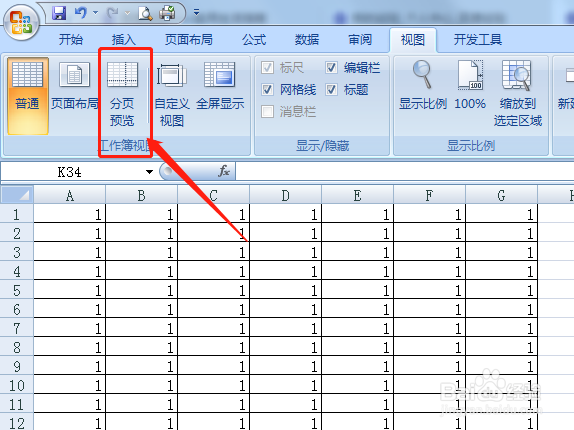Image resolution: width=574 pixels, height=430 pixels.
Task: Select column A header
Action: [70, 195]
